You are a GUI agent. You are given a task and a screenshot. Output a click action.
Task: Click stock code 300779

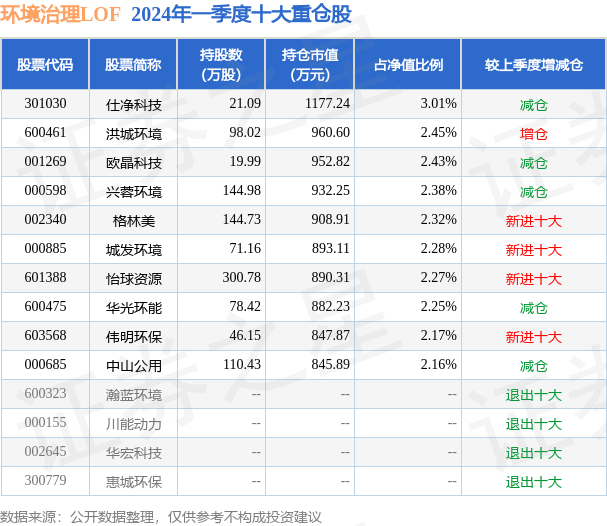[45, 481]
